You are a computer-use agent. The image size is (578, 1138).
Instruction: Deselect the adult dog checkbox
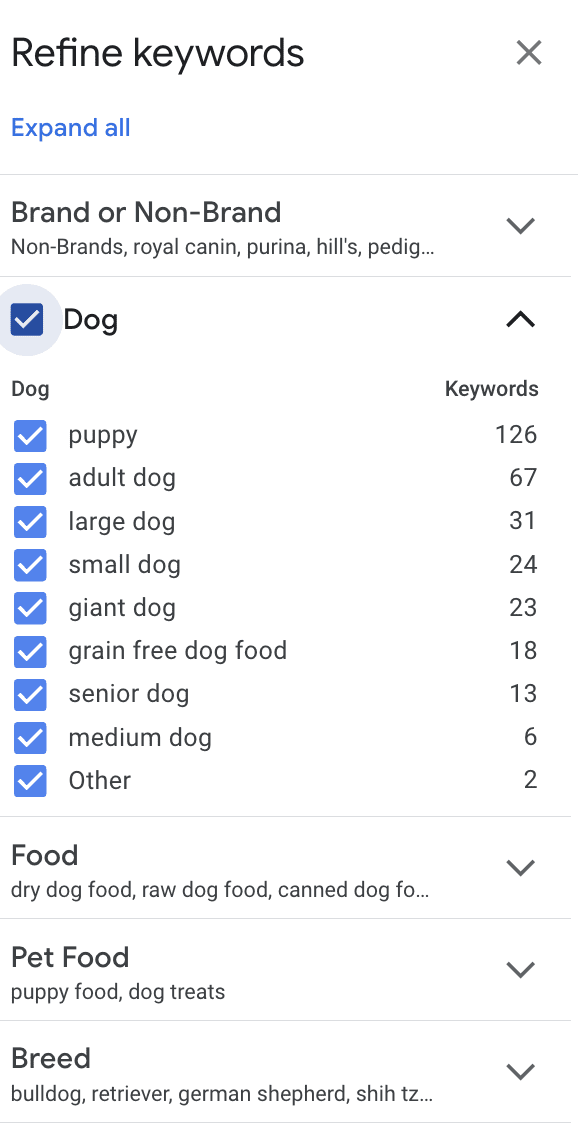(30, 478)
